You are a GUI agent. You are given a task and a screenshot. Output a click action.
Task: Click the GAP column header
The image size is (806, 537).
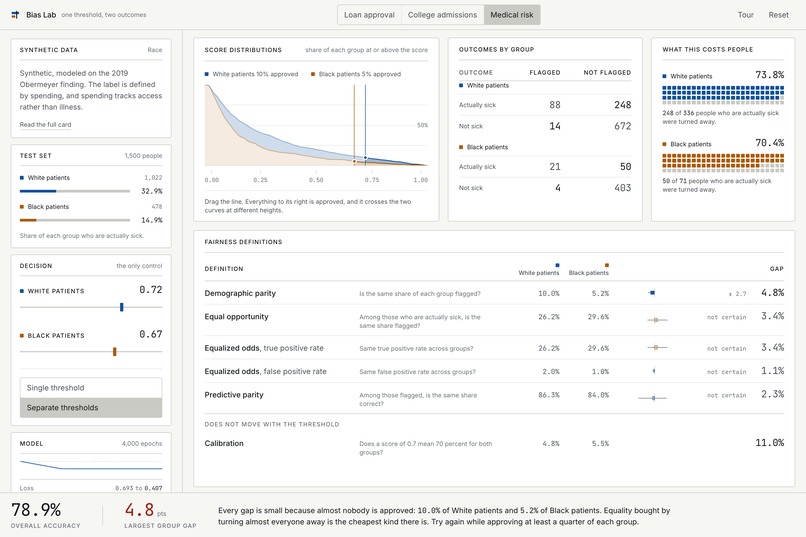pyautogui.click(x=777, y=269)
